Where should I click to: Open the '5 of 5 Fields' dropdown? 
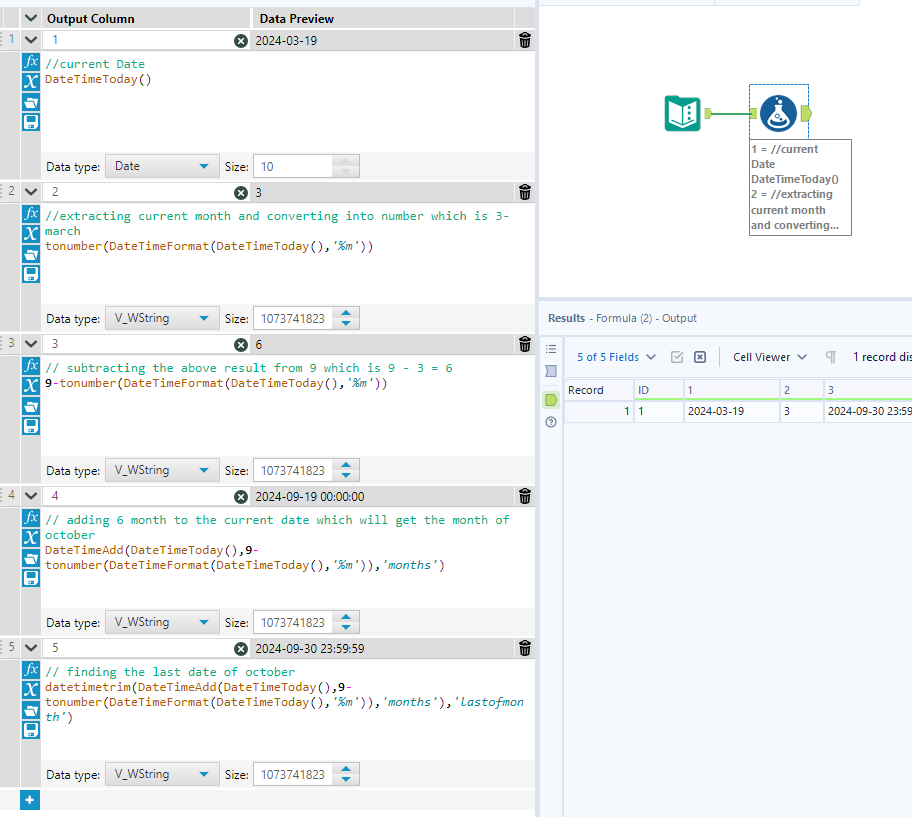click(x=613, y=357)
